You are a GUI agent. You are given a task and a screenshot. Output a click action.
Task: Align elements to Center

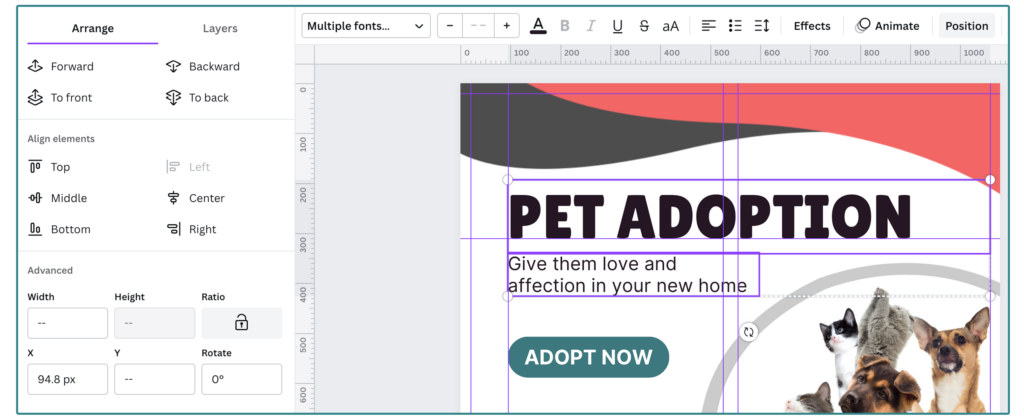click(x=195, y=198)
